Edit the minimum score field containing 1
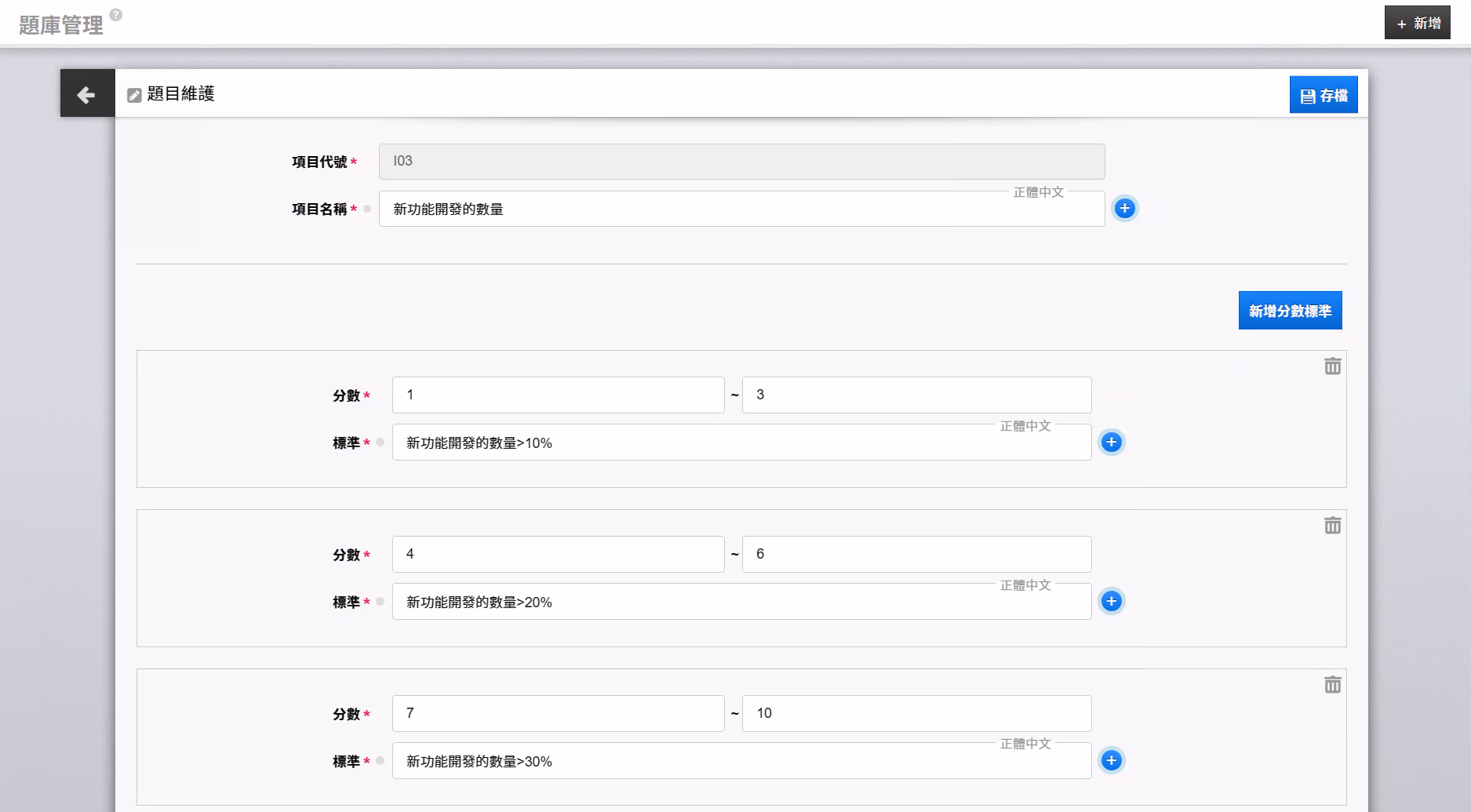The image size is (1471, 812). pos(557,395)
